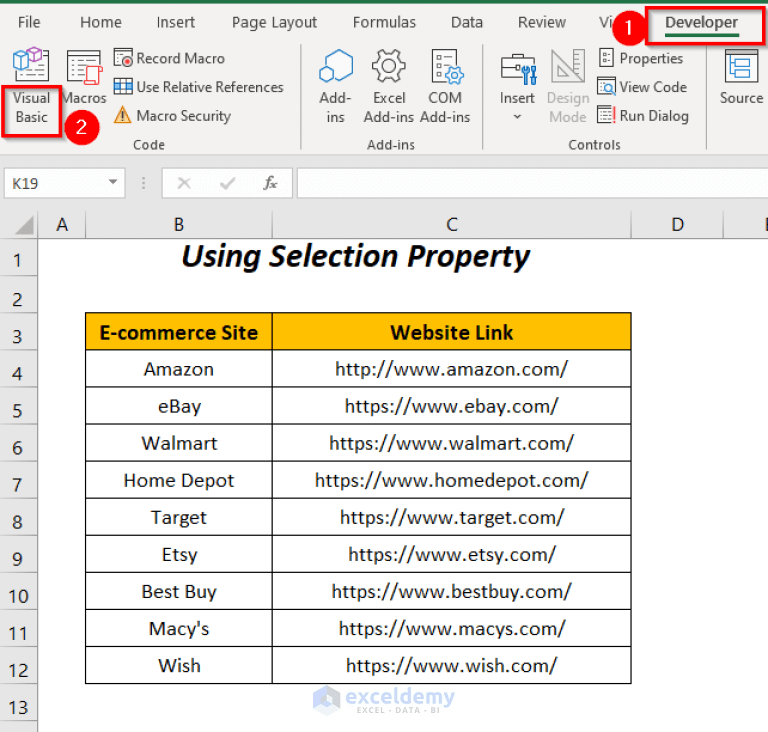Select column C header
Viewport: 768px width, 732px height.
coord(452,225)
